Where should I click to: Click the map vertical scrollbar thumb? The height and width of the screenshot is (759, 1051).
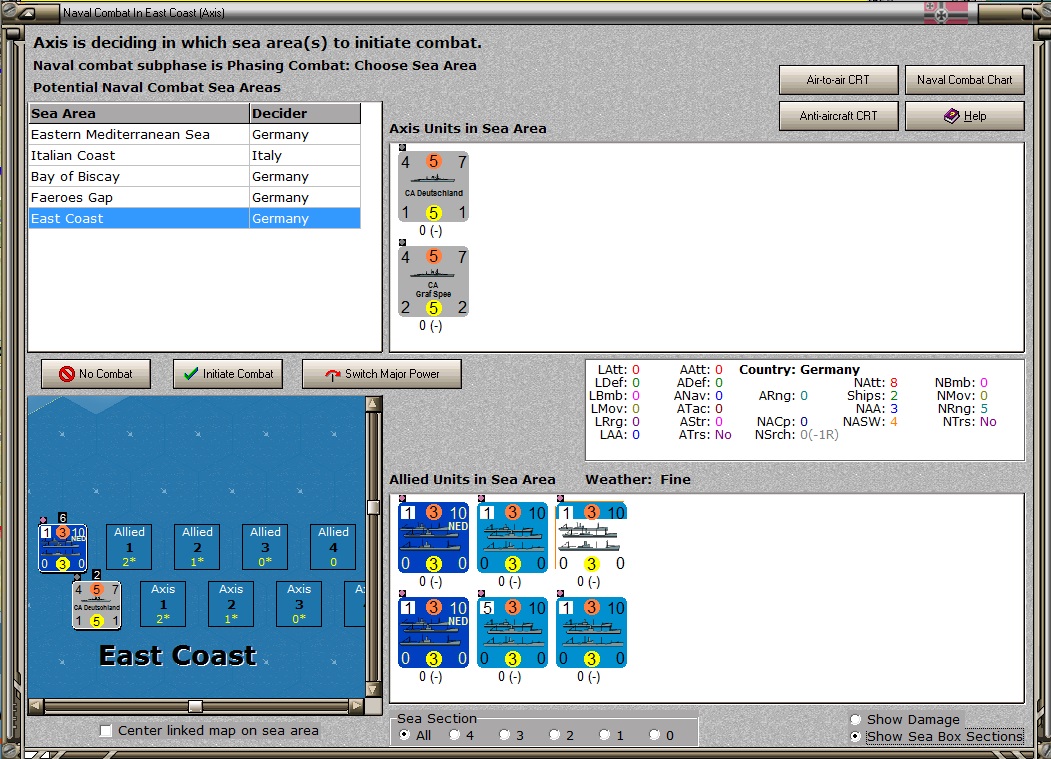(373, 507)
